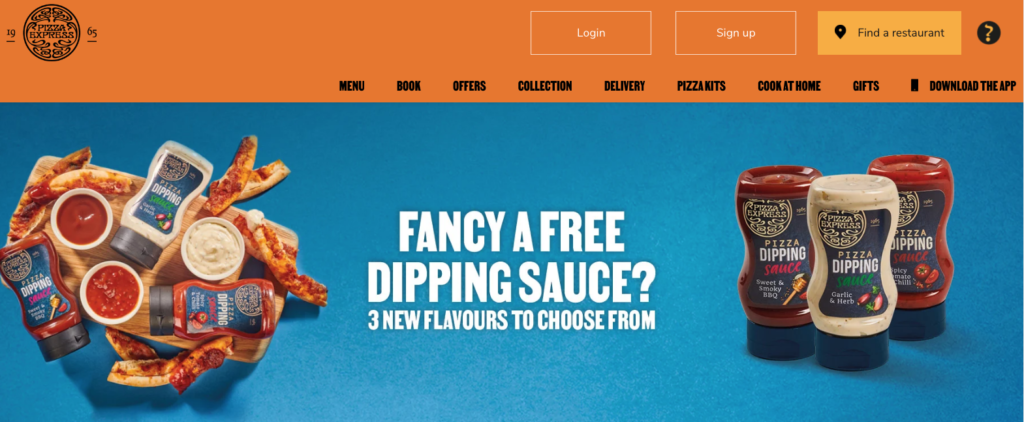The width and height of the screenshot is (1024, 422).
Task: Click the PizzaExpress logo
Action: point(52,33)
